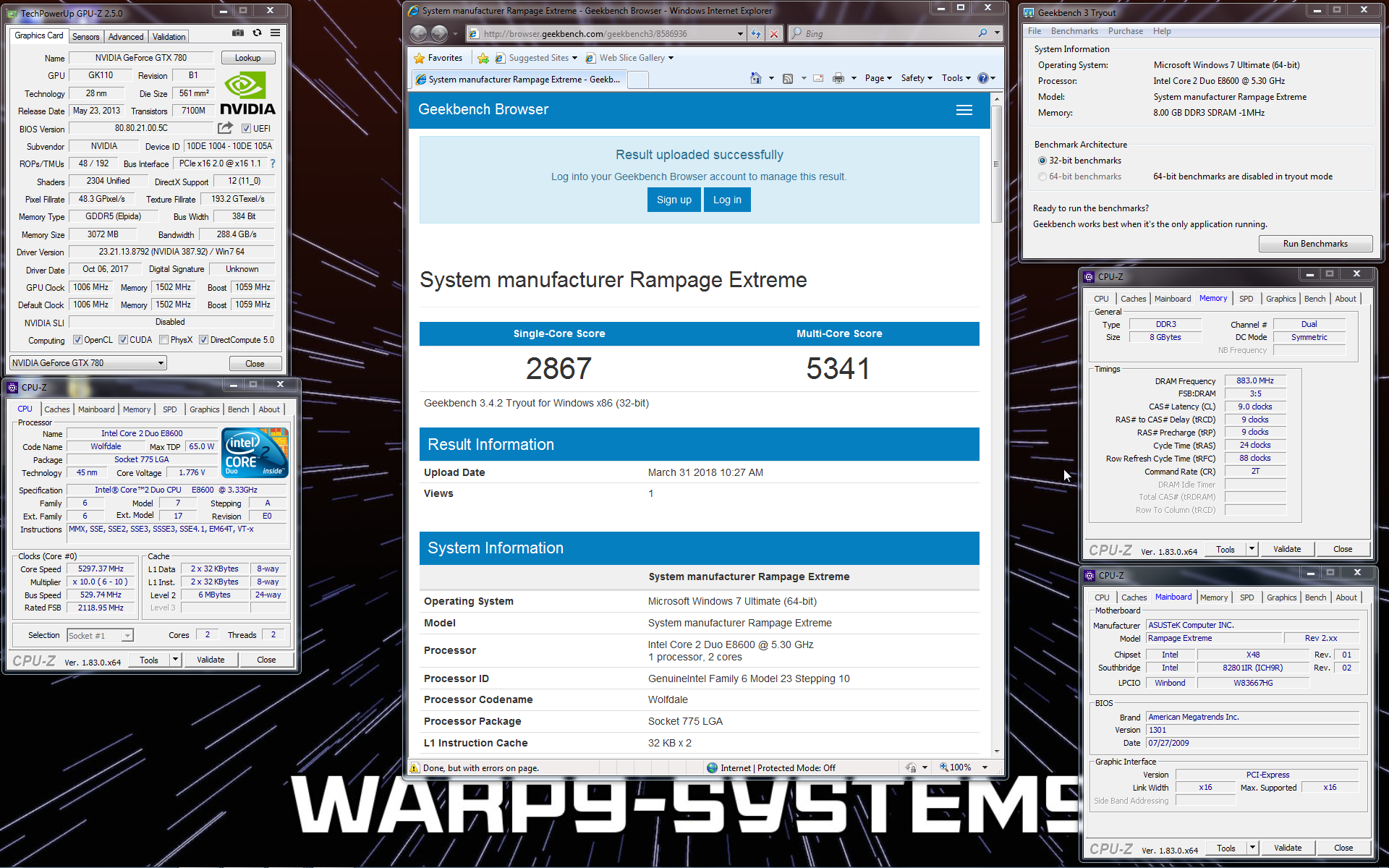Screen dimensions: 1389x868
Task: Click the IE status bar privacy icon
Action: point(911,767)
